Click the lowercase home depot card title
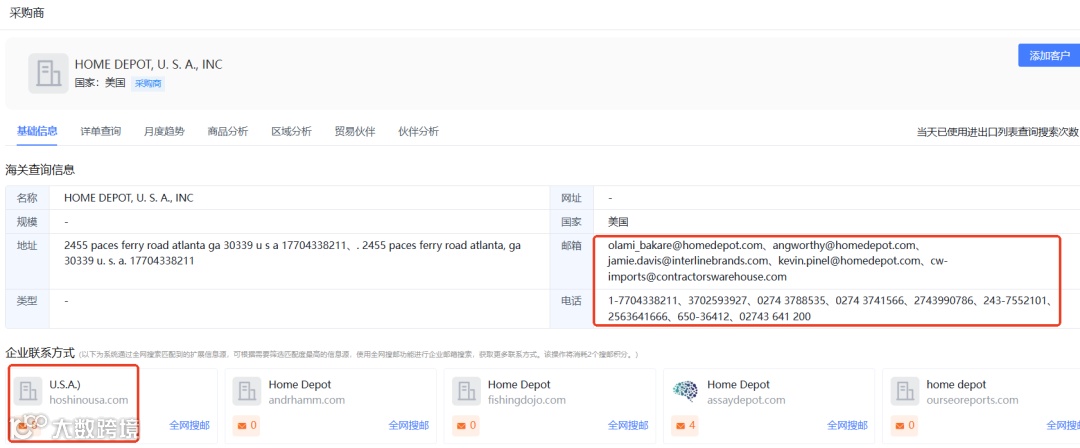Viewport: 1080px width, 448px height. pos(956,385)
